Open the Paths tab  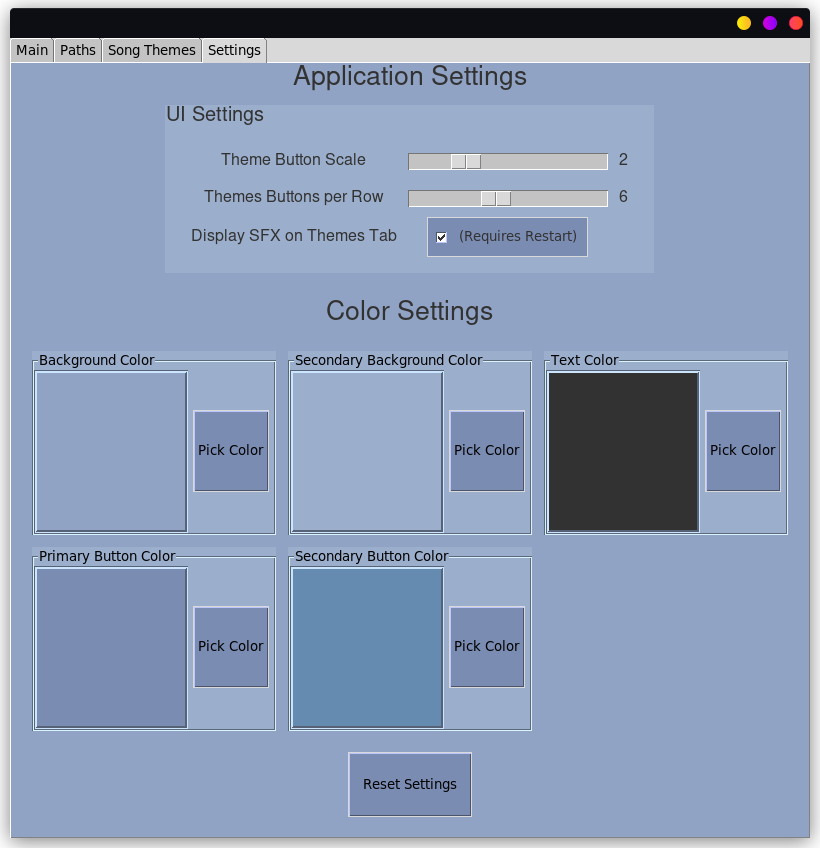pyautogui.click(x=78, y=50)
